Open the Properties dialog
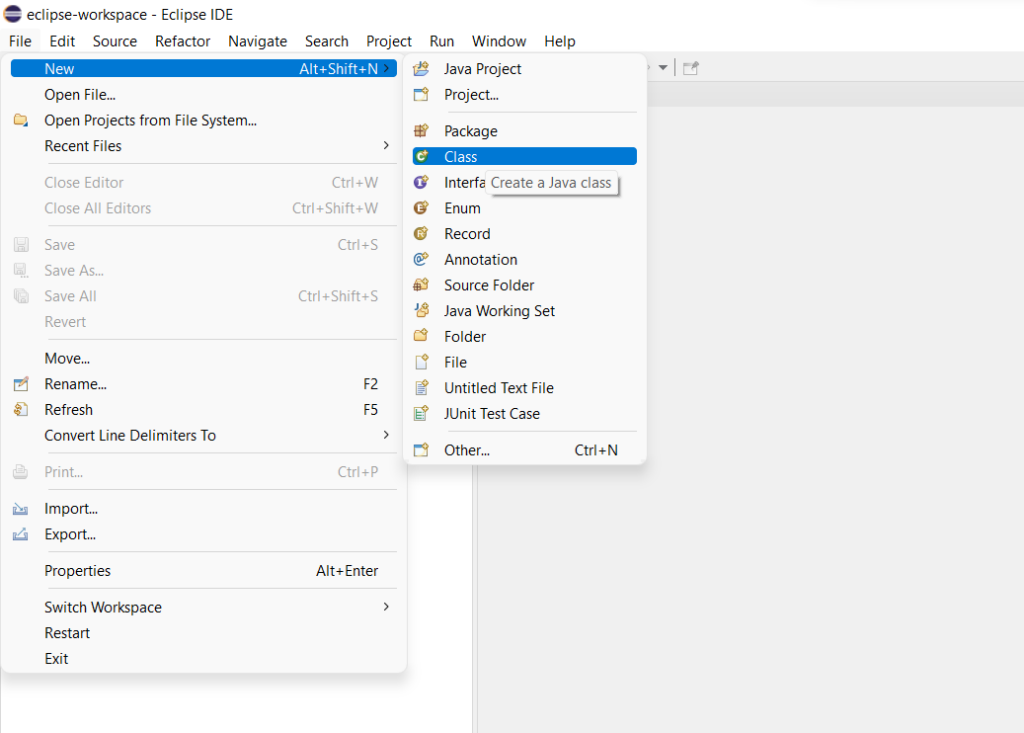This screenshot has height=733, width=1024. pos(79,570)
